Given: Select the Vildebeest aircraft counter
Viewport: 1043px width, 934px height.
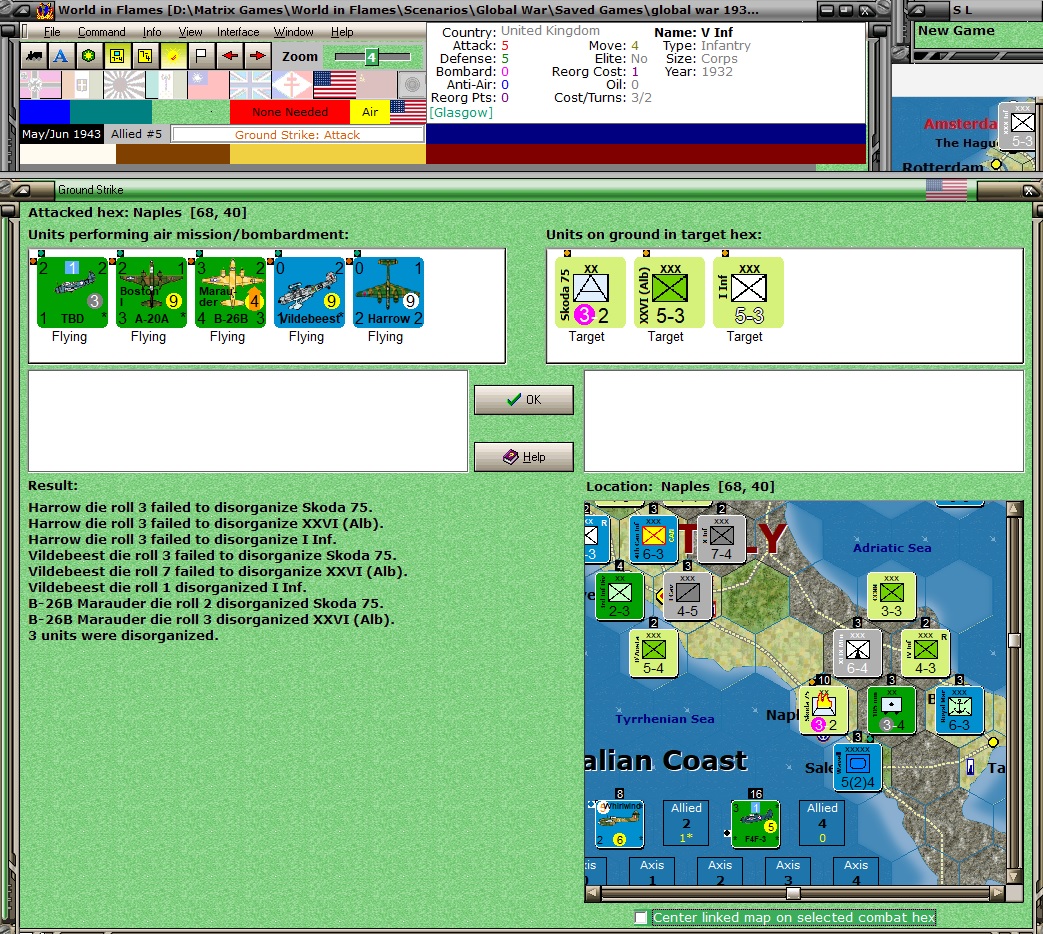Looking at the screenshot, I should pyautogui.click(x=309, y=293).
